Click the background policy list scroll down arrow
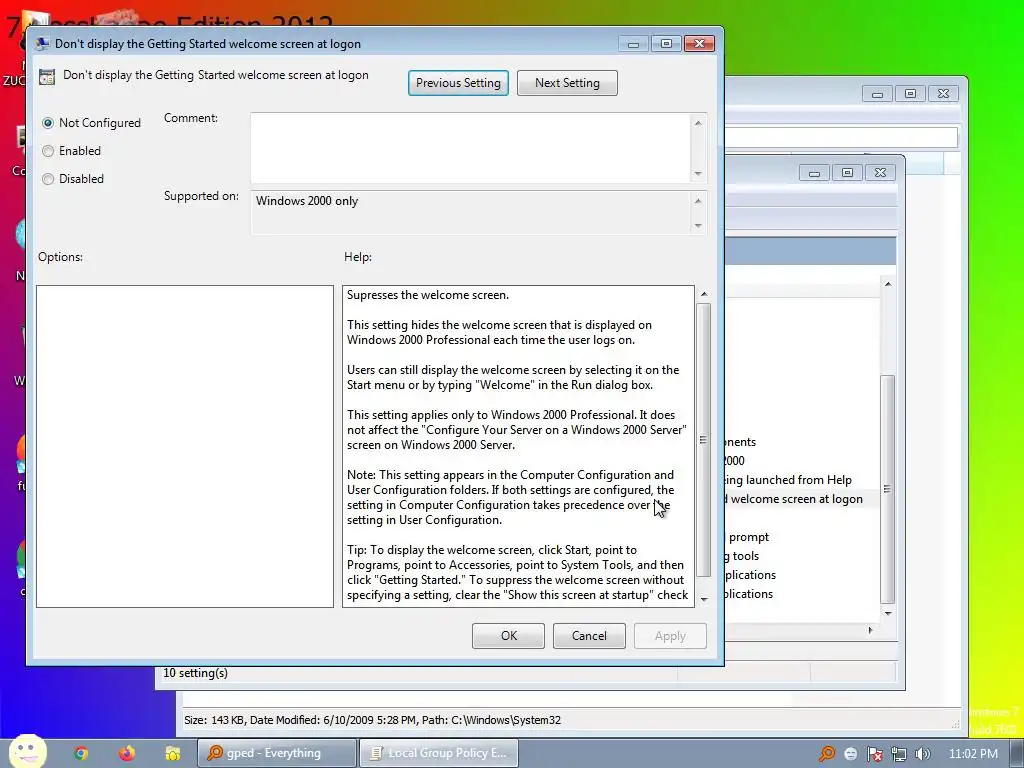The image size is (1024, 768). (888, 613)
